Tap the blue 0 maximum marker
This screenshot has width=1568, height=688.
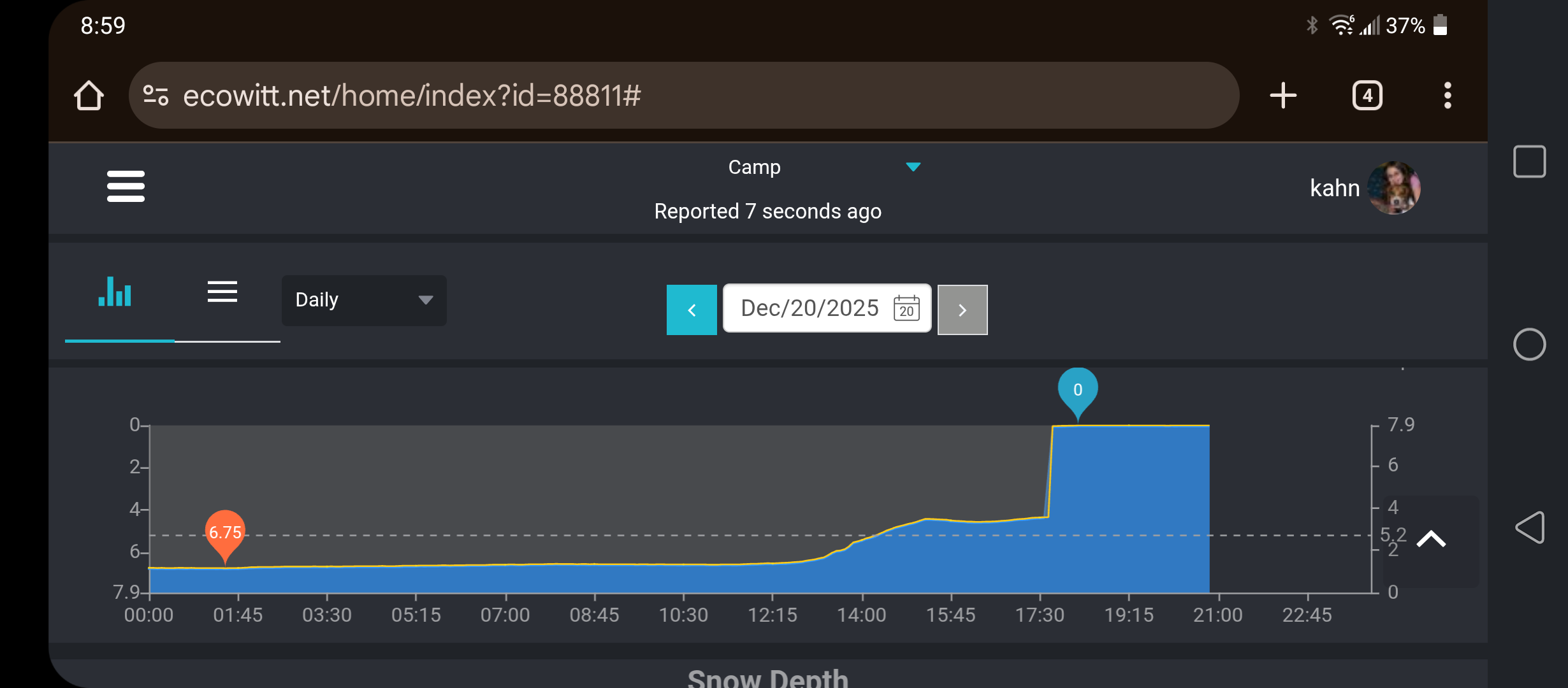click(1077, 390)
